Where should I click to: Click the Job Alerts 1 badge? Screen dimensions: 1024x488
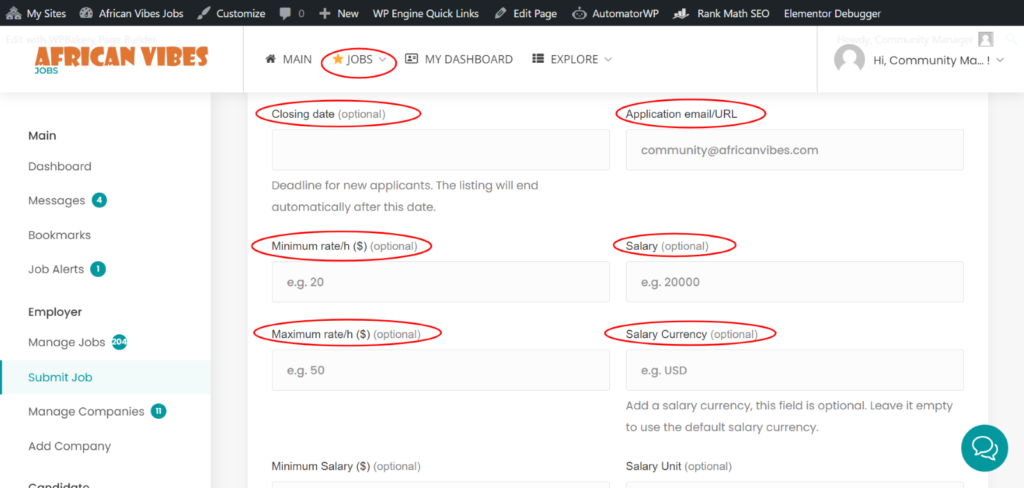pos(98,269)
